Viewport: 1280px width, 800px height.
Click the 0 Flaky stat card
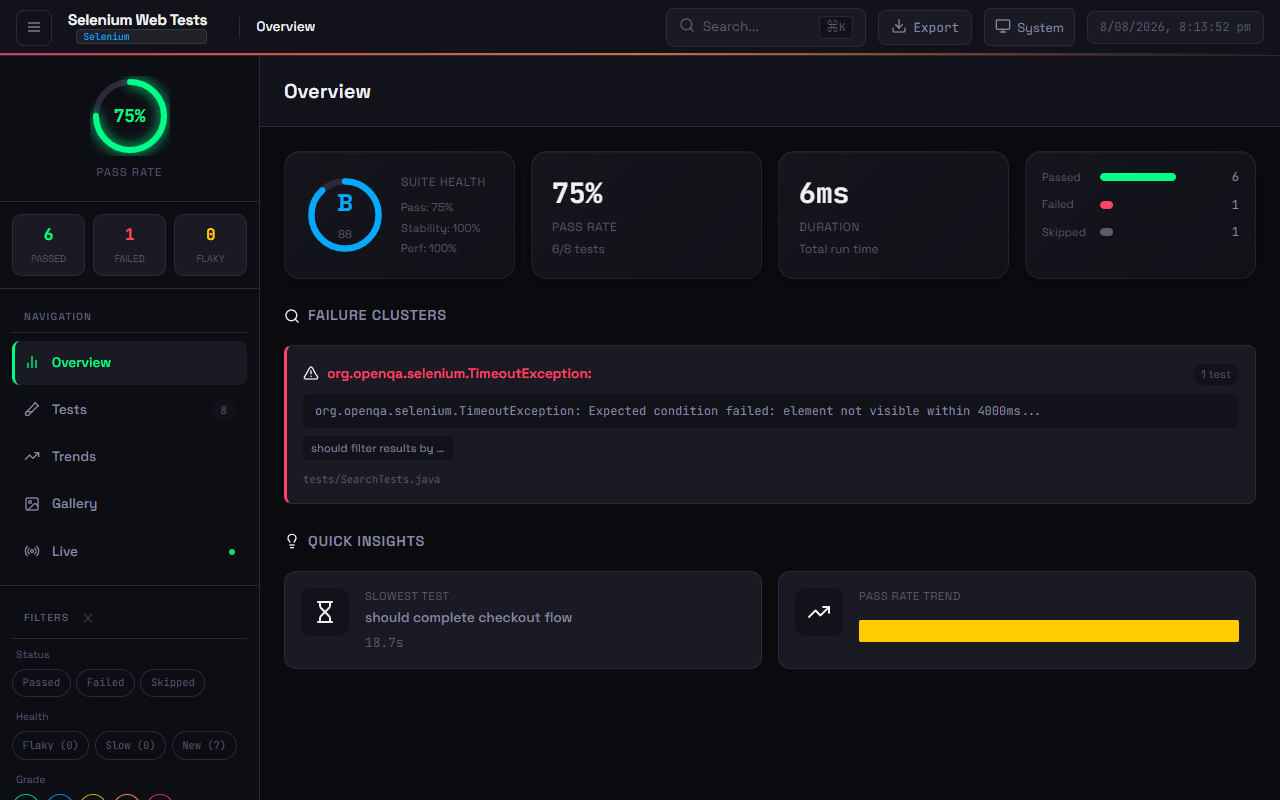[210, 245]
